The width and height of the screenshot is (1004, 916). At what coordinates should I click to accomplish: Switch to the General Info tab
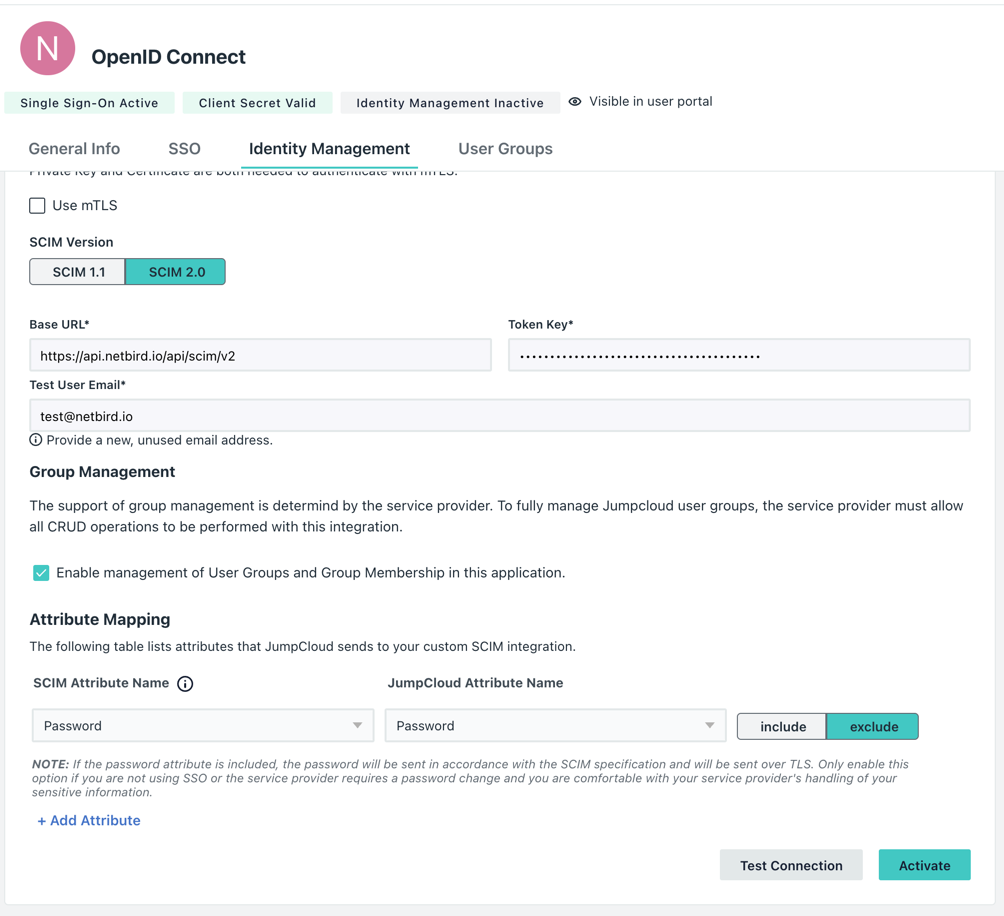point(74,149)
